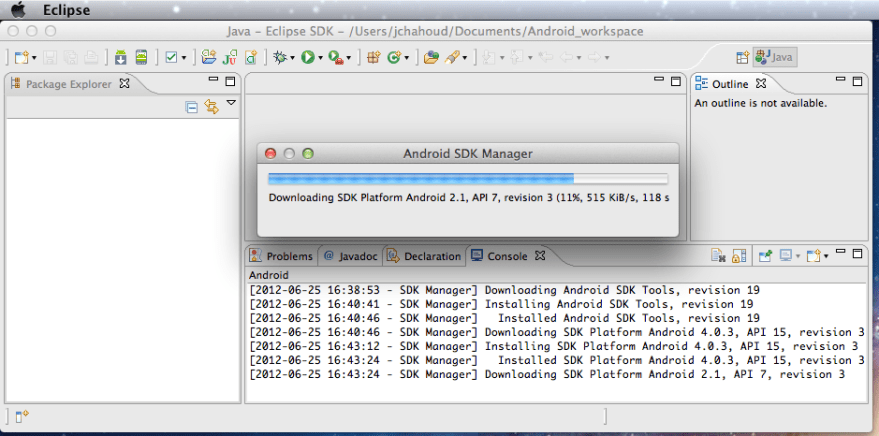Clear the Console output

(x=718, y=256)
